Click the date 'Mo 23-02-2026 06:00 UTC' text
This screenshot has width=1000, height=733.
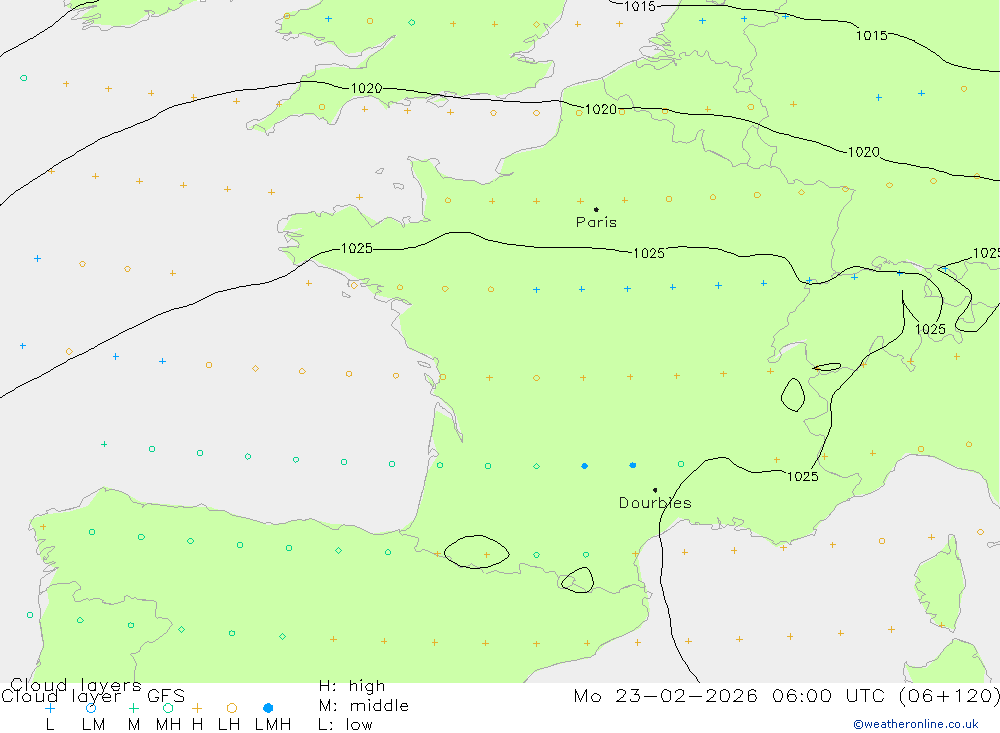point(732,695)
